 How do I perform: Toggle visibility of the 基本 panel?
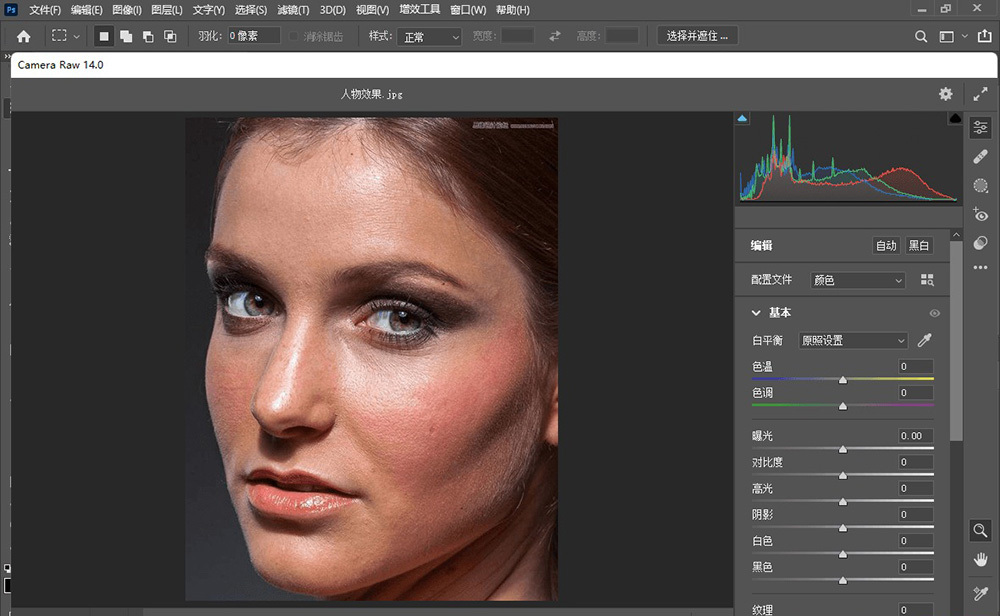pos(935,313)
